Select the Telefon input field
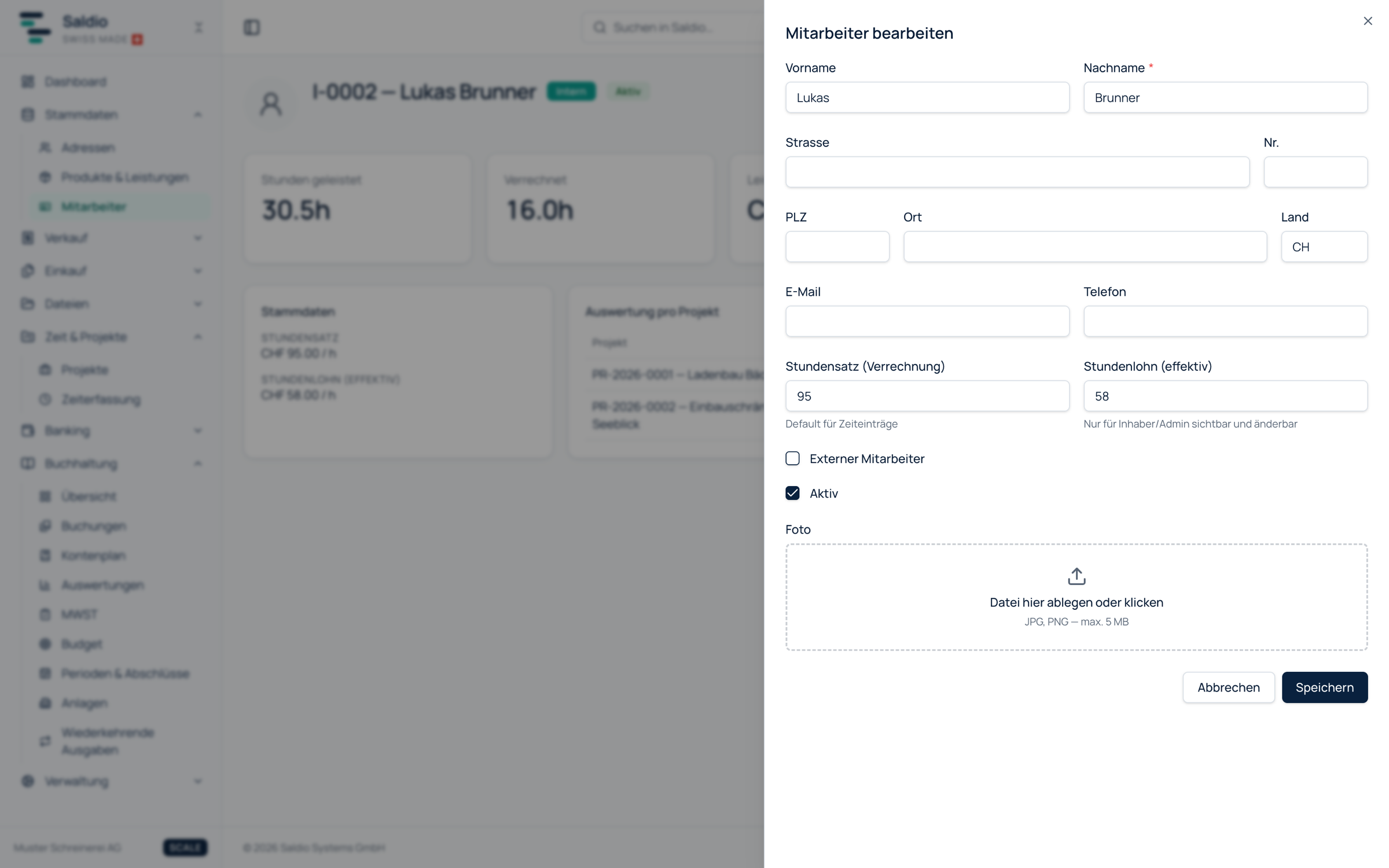1389x868 pixels. [x=1225, y=321]
